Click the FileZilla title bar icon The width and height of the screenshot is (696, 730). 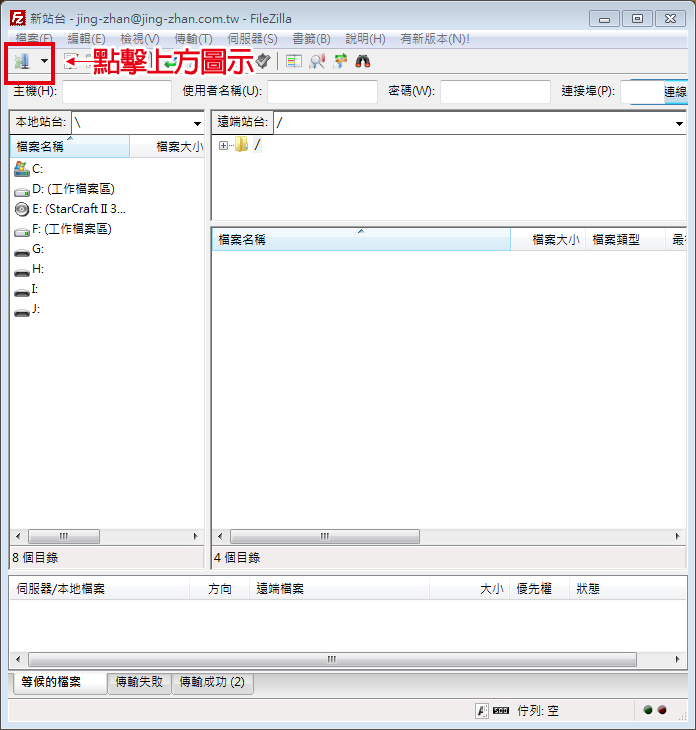click(18, 19)
